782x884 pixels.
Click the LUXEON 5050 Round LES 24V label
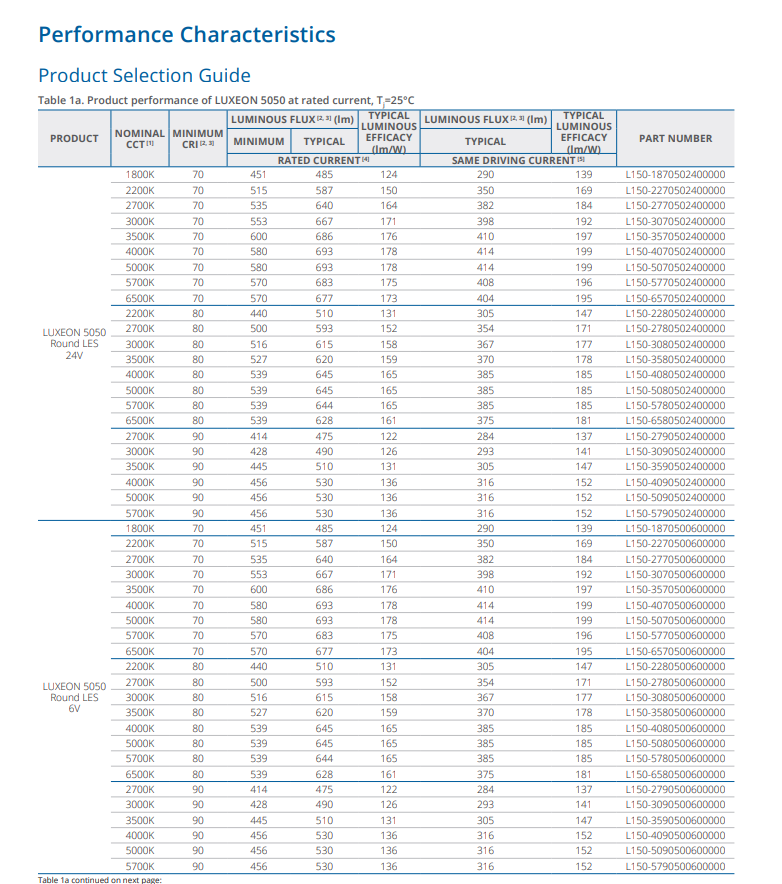(x=74, y=344)
